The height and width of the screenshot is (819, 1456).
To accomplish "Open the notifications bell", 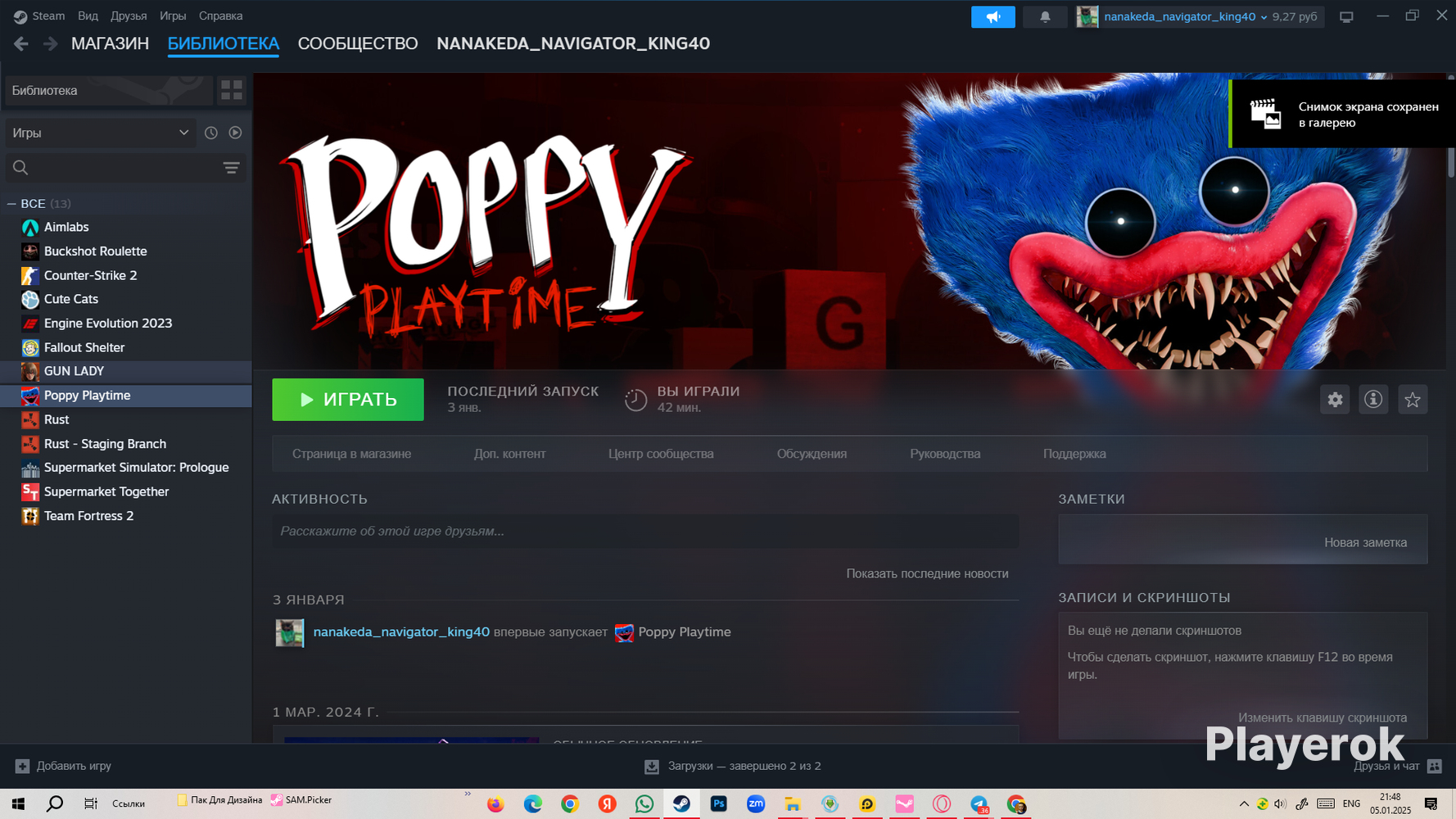I will click(1045, 16).
